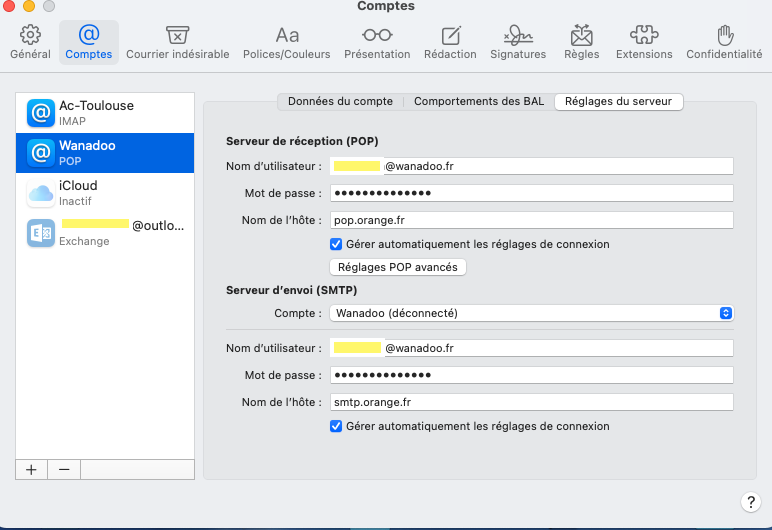Open Polices/Couleurs fonts icon

click(287, 36)
